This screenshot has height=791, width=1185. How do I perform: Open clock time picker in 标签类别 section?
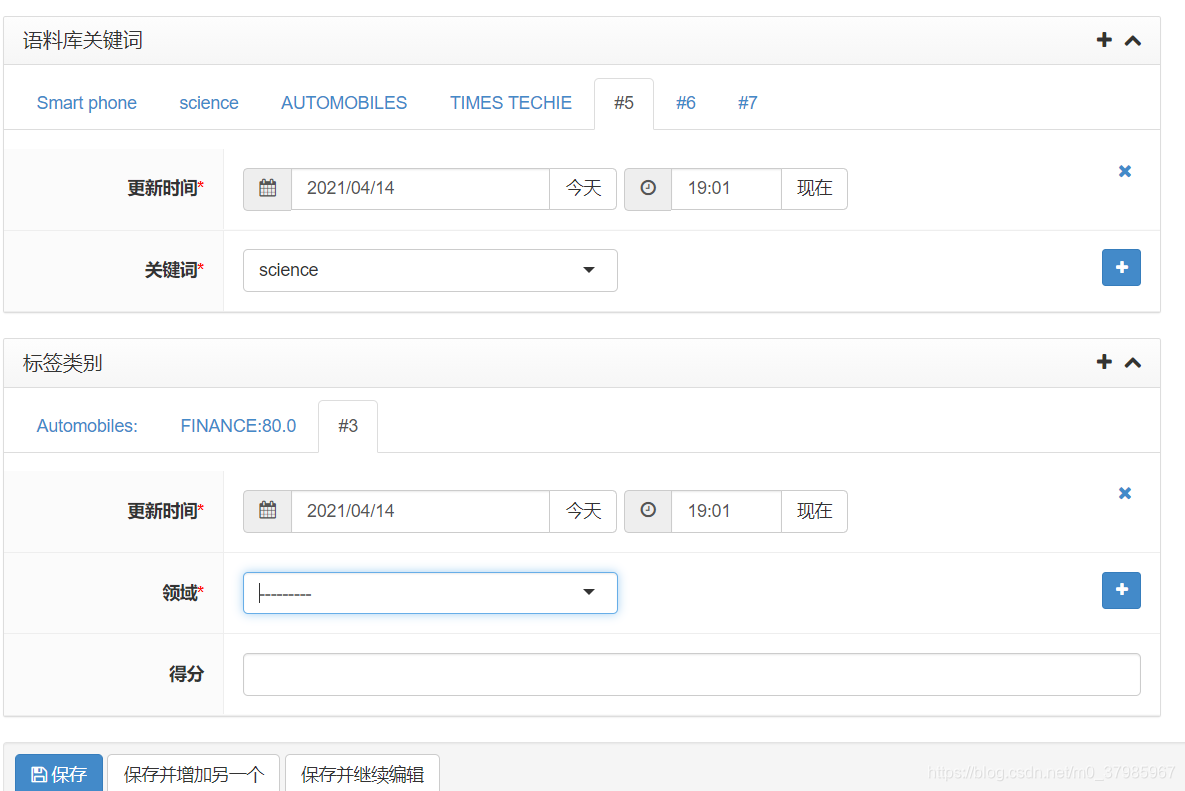[648, 511]
